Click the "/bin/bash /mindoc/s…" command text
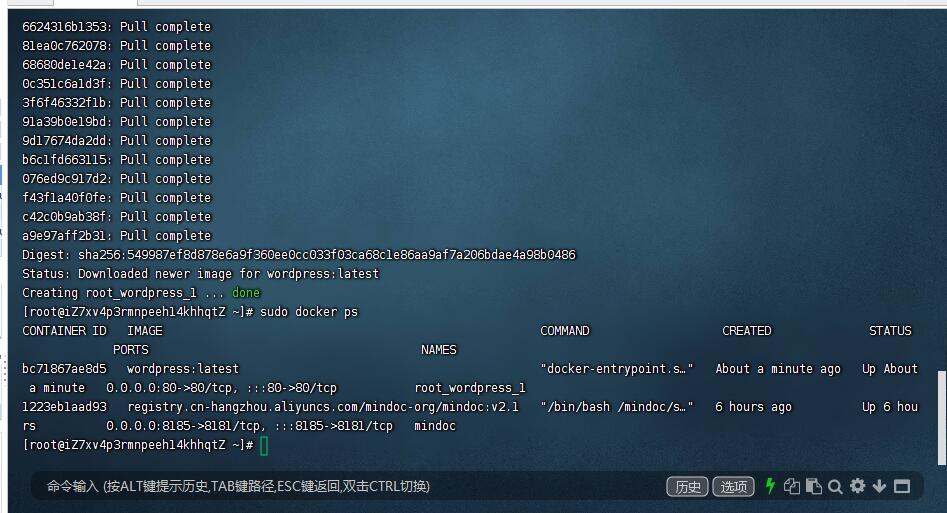The height and width of the screenshot is (513, 947). [x=617, y=407]
